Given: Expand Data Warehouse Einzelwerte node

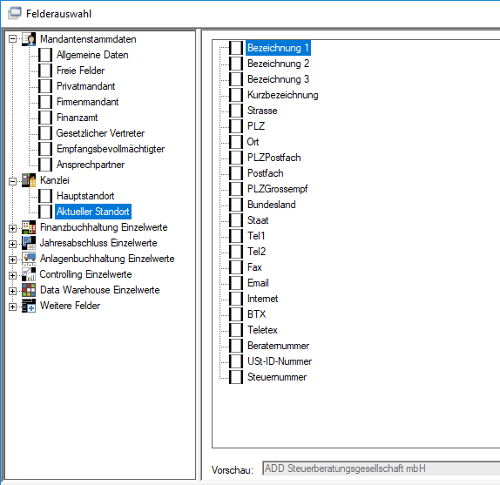Looking at the screenshot, I should click(x=13, y=291).
